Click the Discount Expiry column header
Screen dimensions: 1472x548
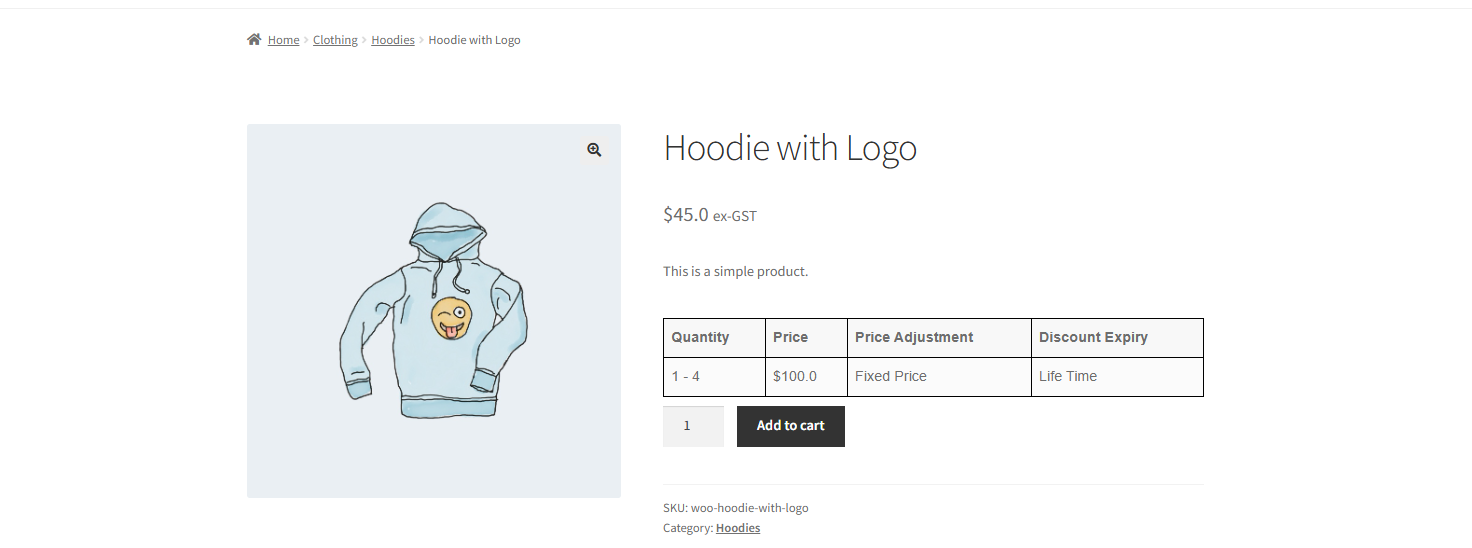(x=1093, y=337)
